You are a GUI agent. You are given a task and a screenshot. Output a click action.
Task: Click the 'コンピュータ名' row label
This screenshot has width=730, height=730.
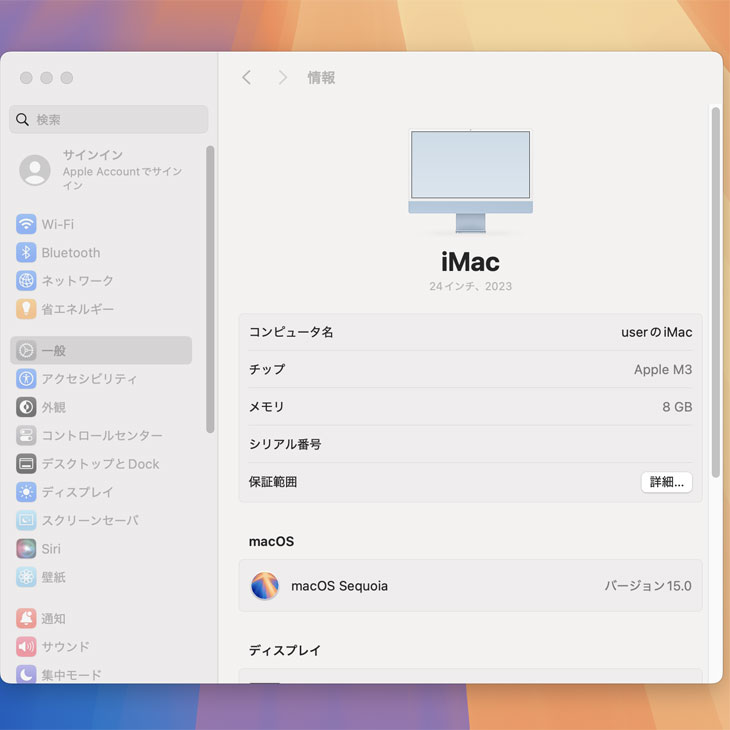(291, 332)
